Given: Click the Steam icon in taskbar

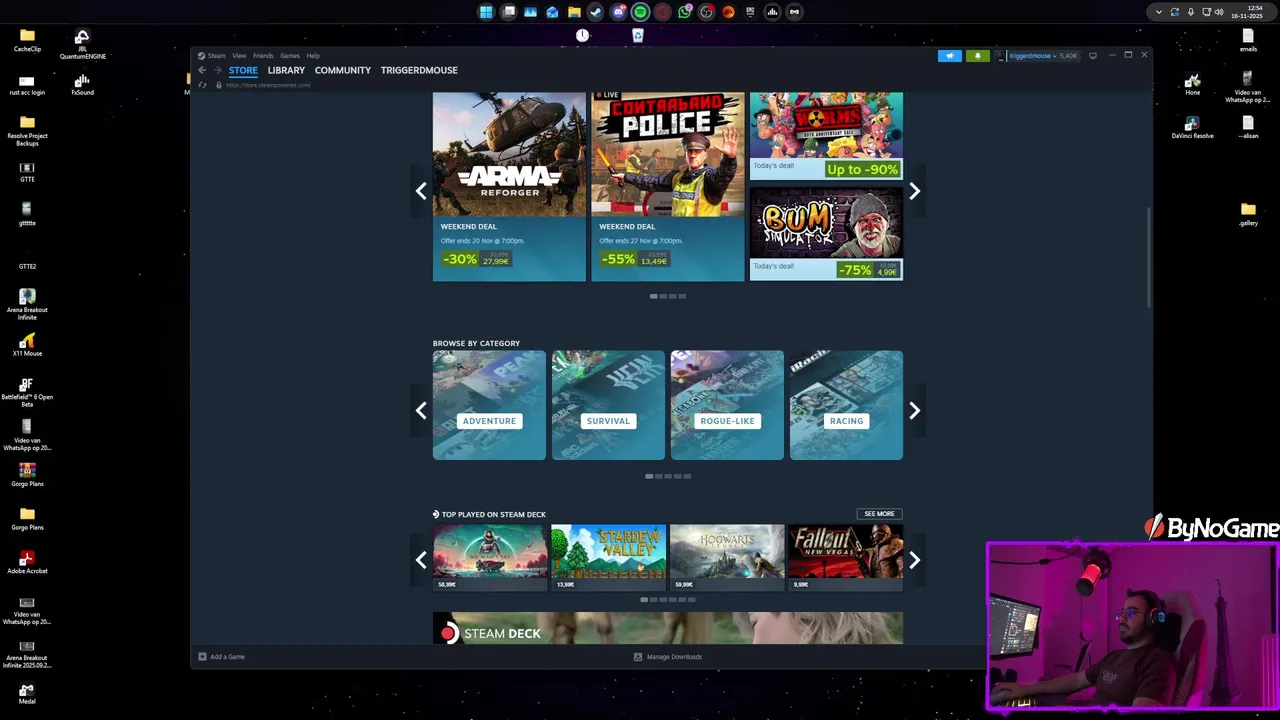Looking at the screenshot, I should 596,12.
